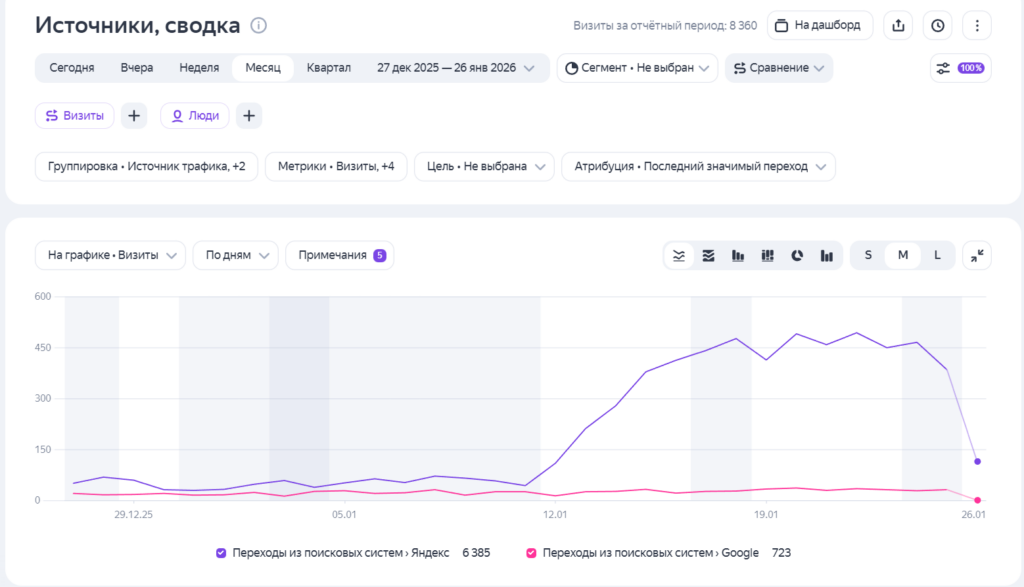The image size is (1024, 587).
Task: Open the Сравнение dropdown
Action: (778, 68)
